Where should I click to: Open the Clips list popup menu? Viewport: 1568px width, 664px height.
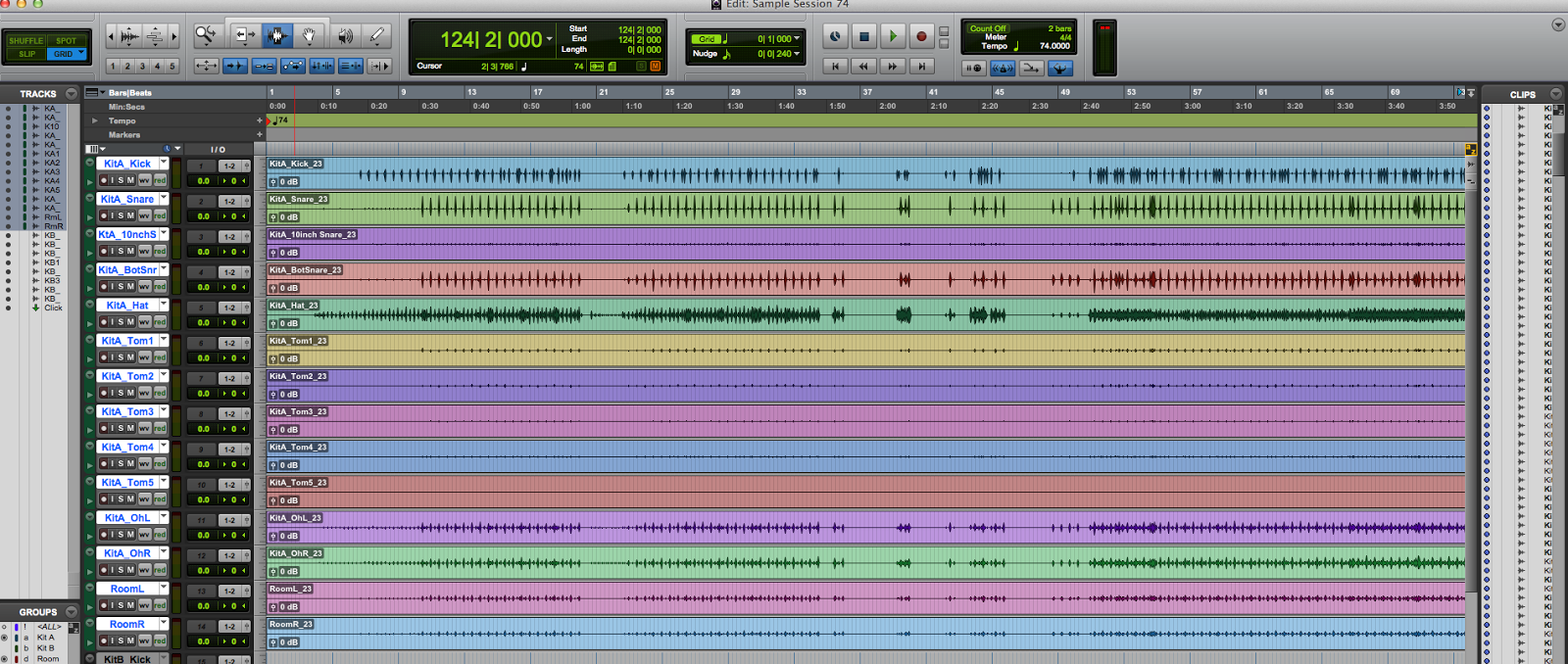(1555, 94)
